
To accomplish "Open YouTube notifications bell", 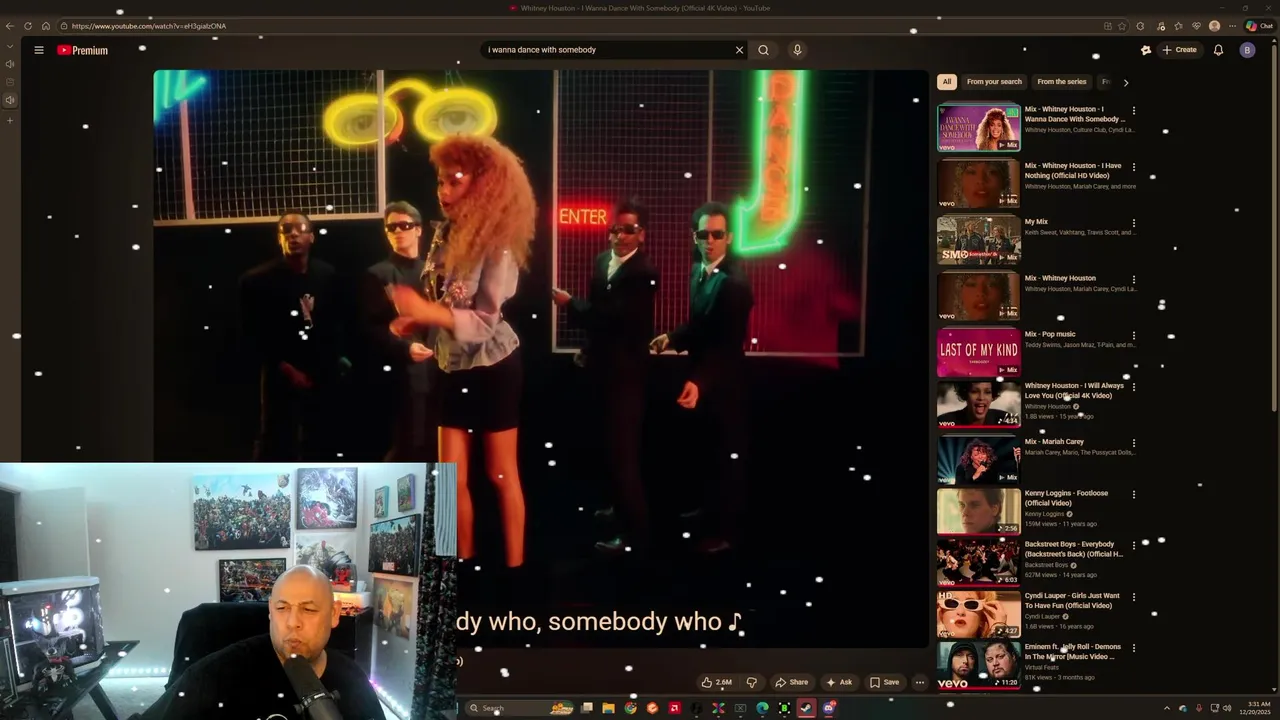I will coord(1218,50).
